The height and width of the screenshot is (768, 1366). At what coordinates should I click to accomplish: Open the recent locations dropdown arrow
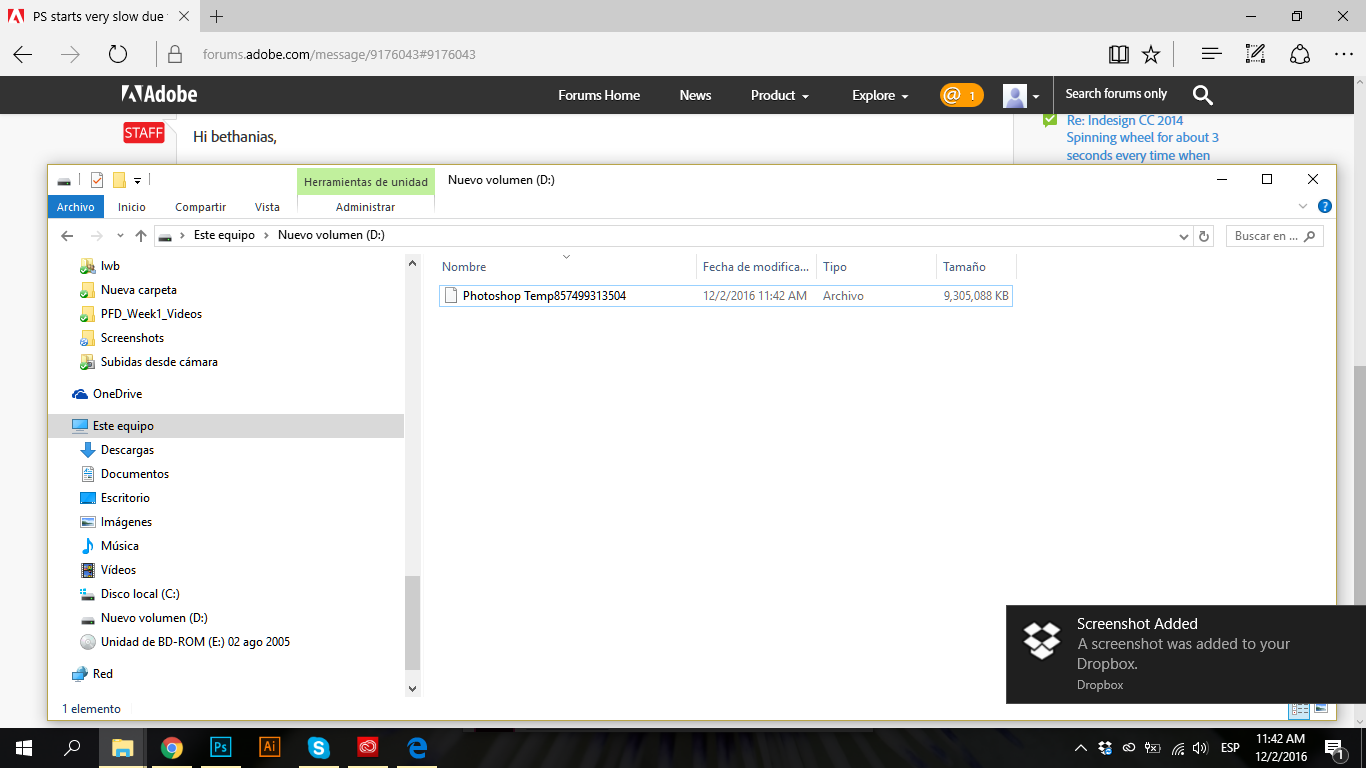pyautogui.click(x=120, y=236)
